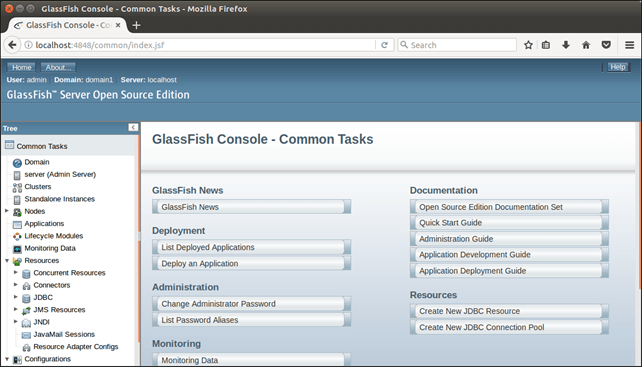Click the About... button
Screen dimensions: 642x367
click(x=58, y=67)
